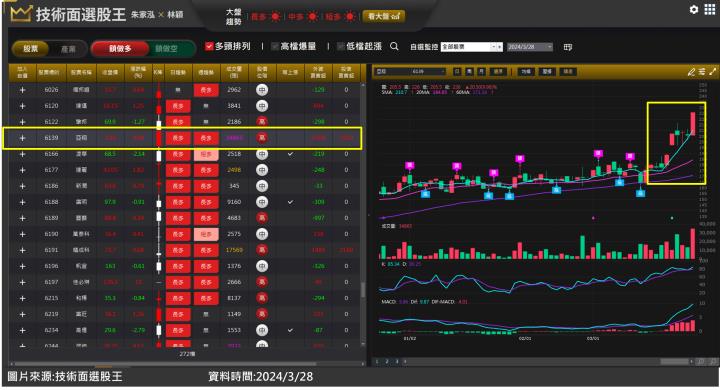Switch toggle to 產業 mode
Screen dimensions: 720x390
pyautogui.click(x=68, y=49)
